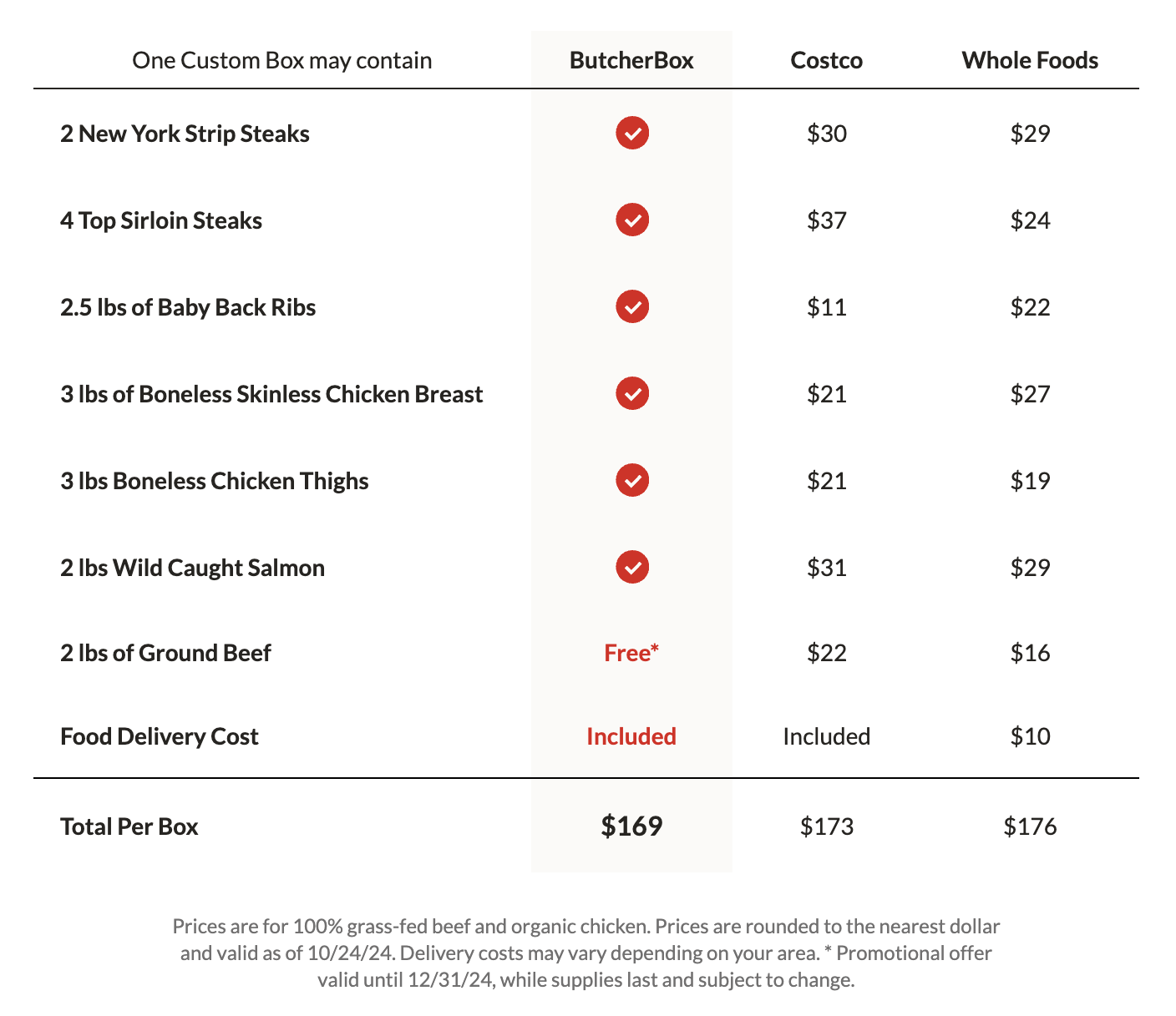
Task: Select the ButcherBox column header
Action: tap(631, 60)
